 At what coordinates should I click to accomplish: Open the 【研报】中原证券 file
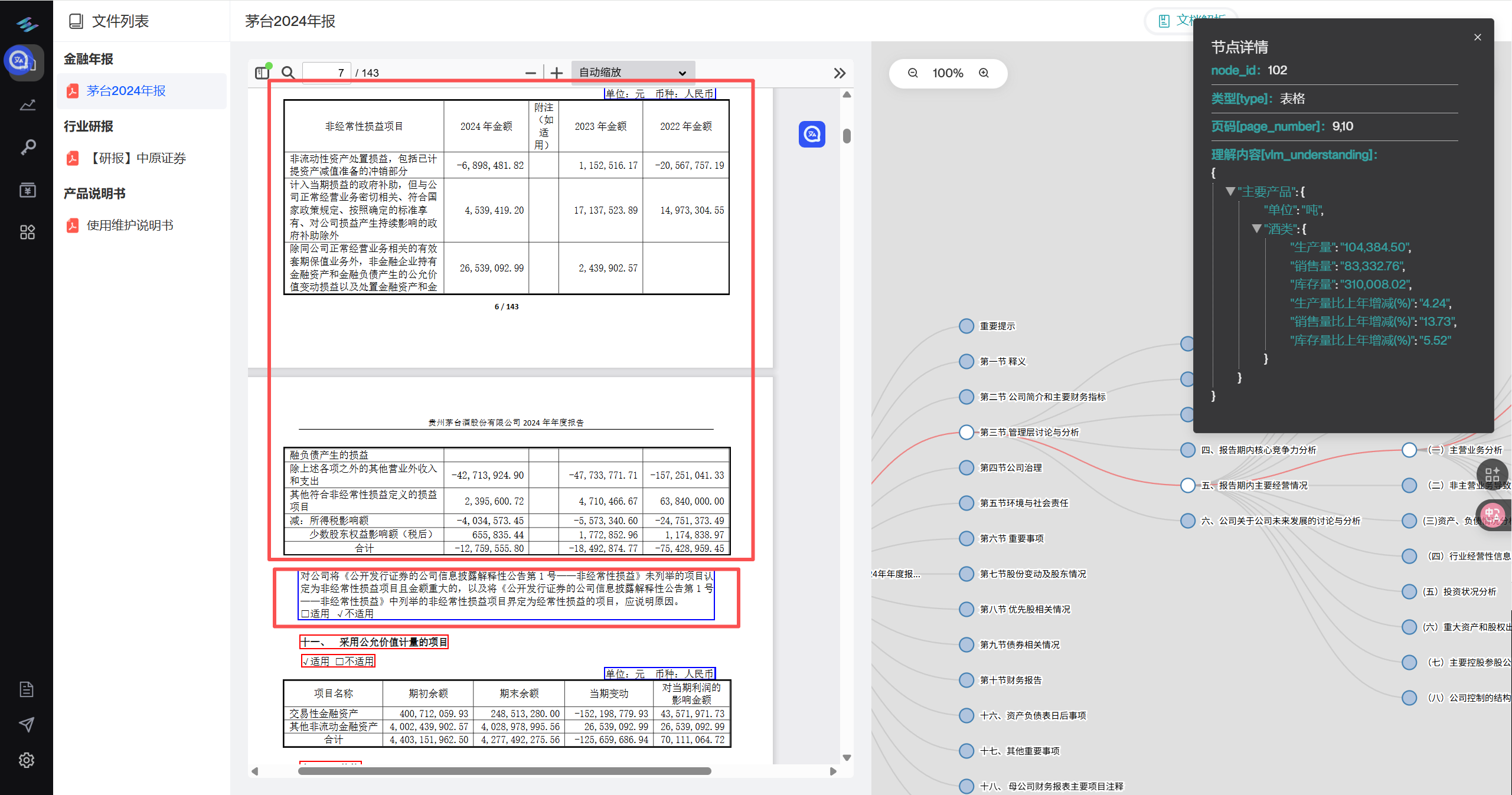pyautogui.click(x=142, y=158)
